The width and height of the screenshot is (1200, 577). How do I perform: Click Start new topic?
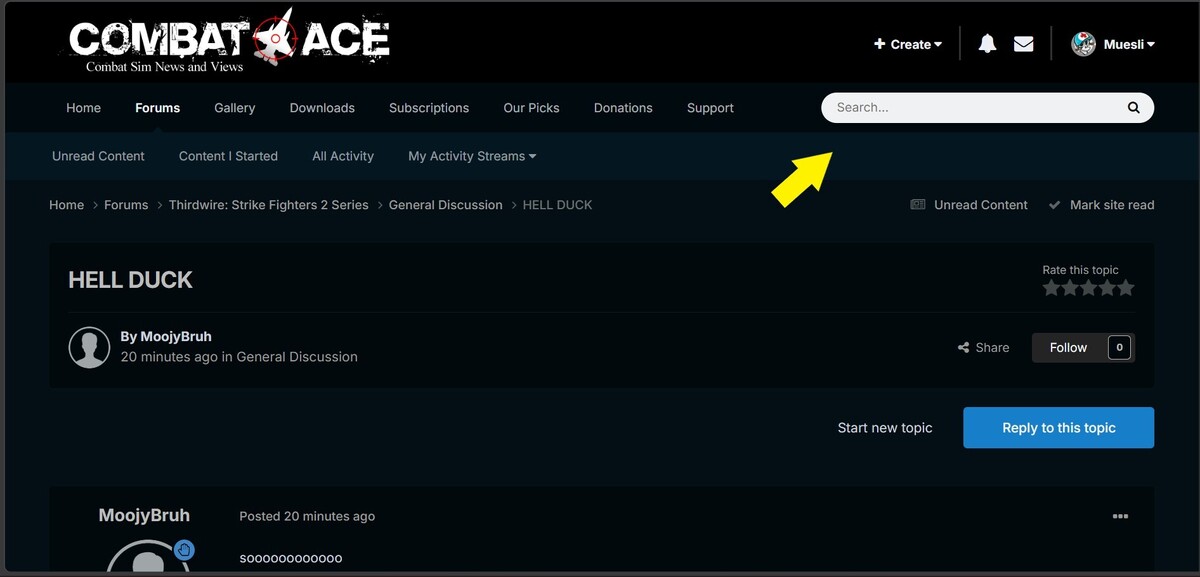tap(885, 428)
